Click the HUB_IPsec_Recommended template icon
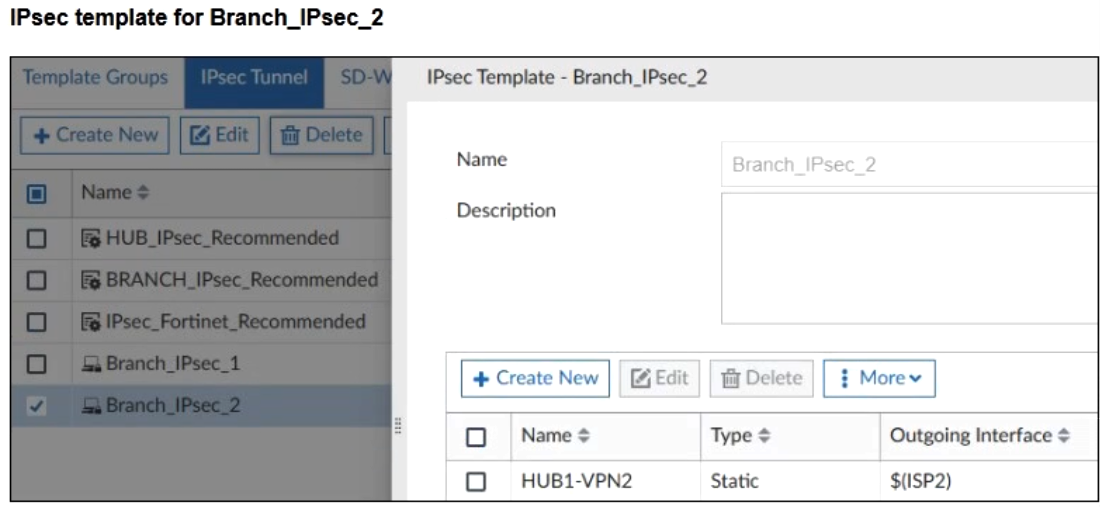Viewport: 1100px width, 507px height. (x=91, y=239)
